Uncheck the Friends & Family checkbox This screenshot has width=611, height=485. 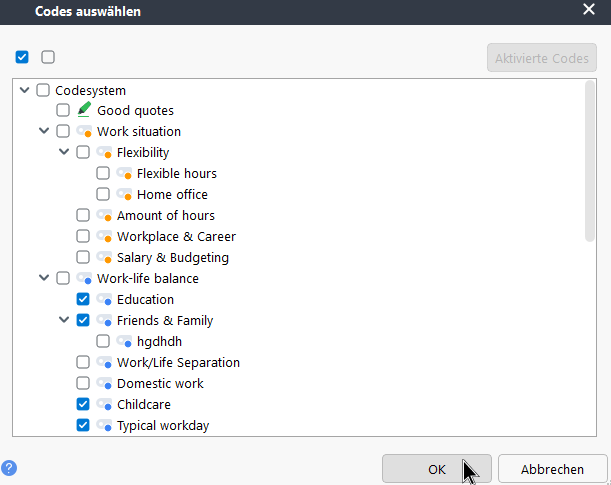click(x=83, y=321)
